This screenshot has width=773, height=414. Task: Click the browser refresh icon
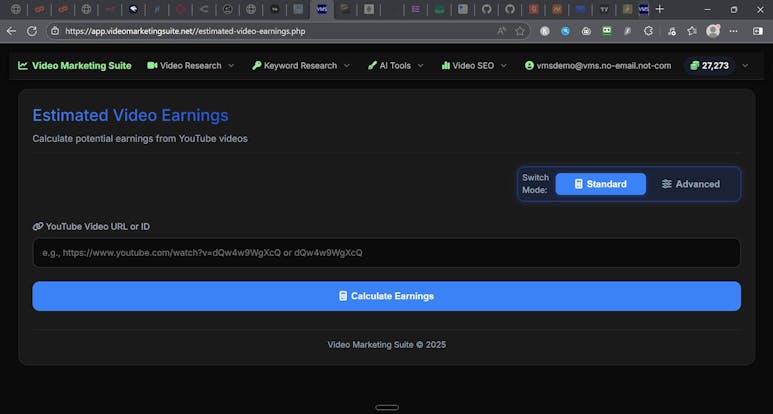click(x=31, y=31)
